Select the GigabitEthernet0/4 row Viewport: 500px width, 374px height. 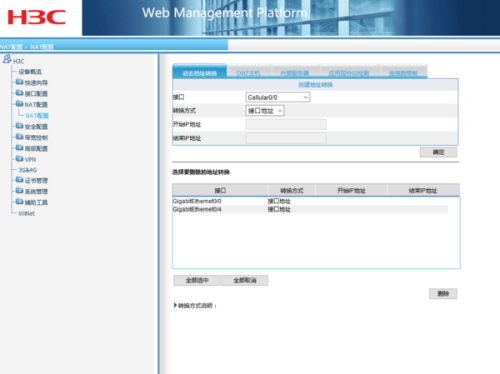[x=310, y=209]
